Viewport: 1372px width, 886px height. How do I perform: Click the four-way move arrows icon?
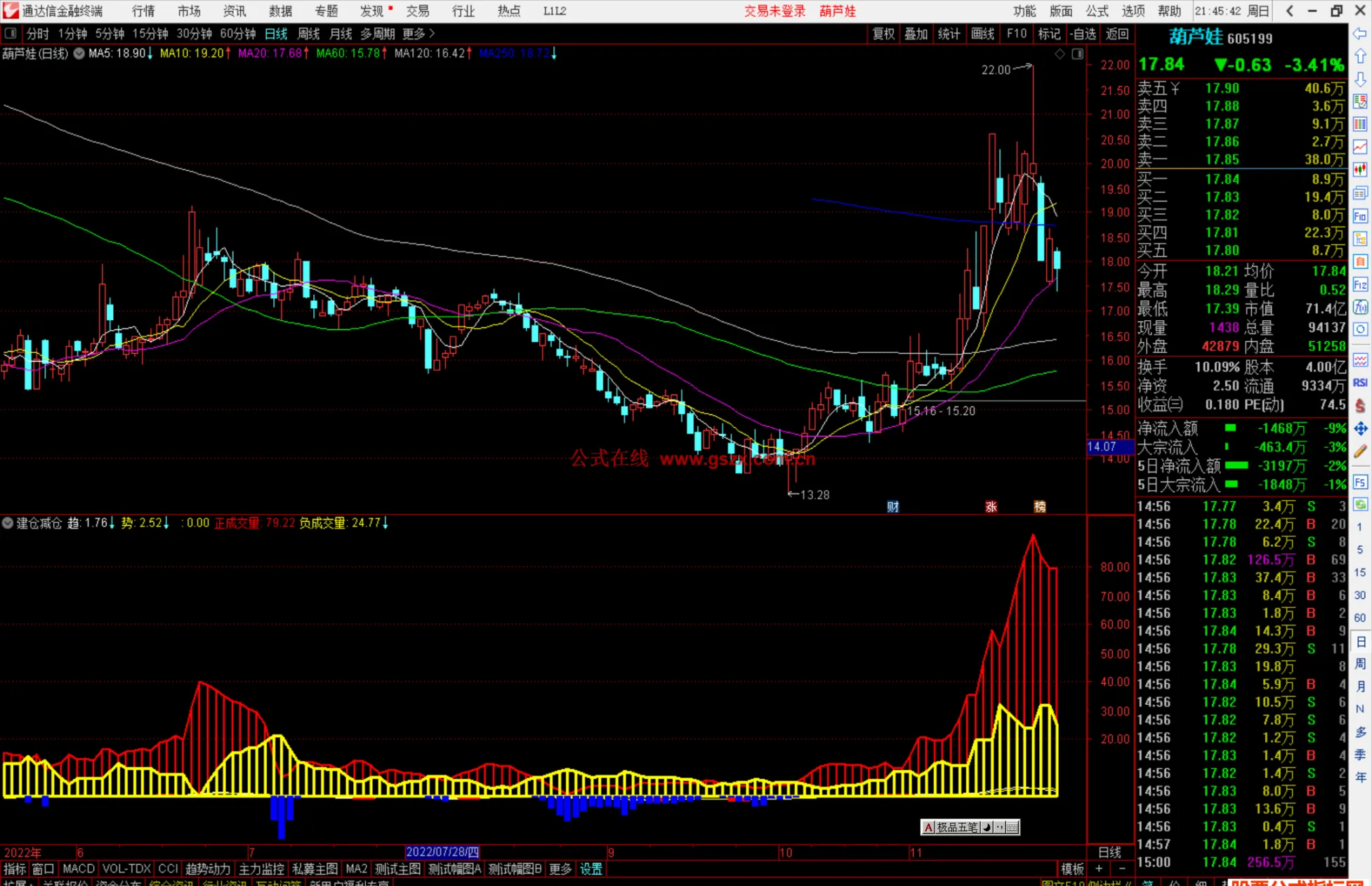1360,428
